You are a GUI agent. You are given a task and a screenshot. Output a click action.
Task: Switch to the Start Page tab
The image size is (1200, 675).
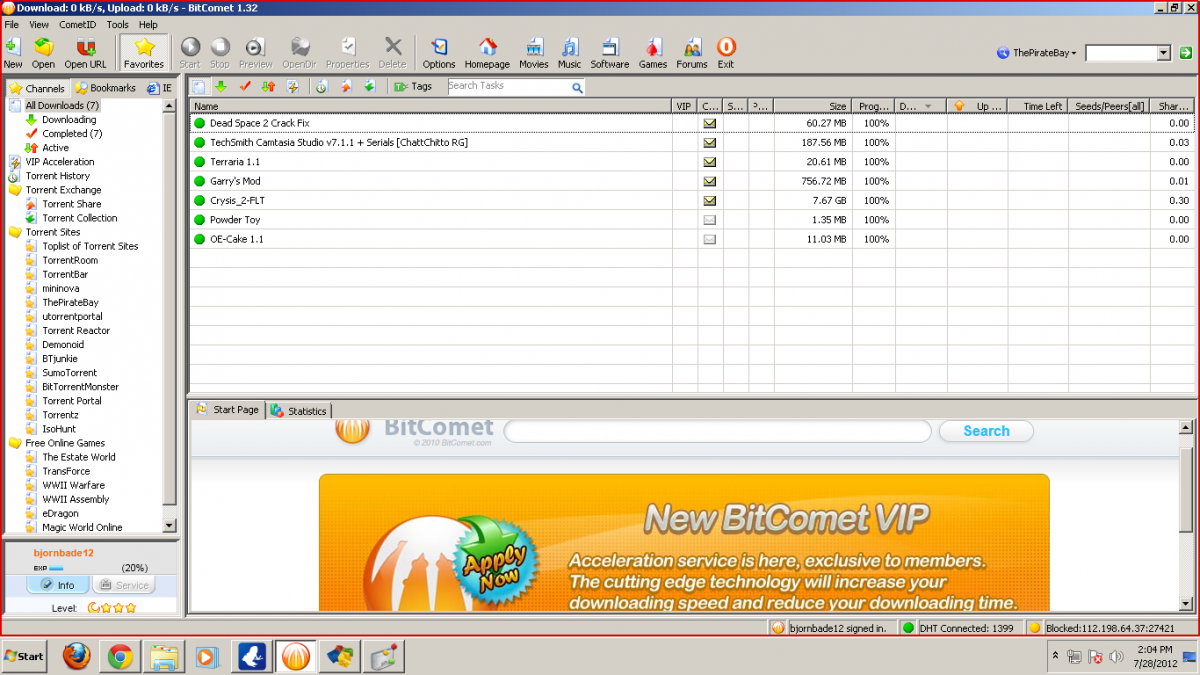pos(228,410)
